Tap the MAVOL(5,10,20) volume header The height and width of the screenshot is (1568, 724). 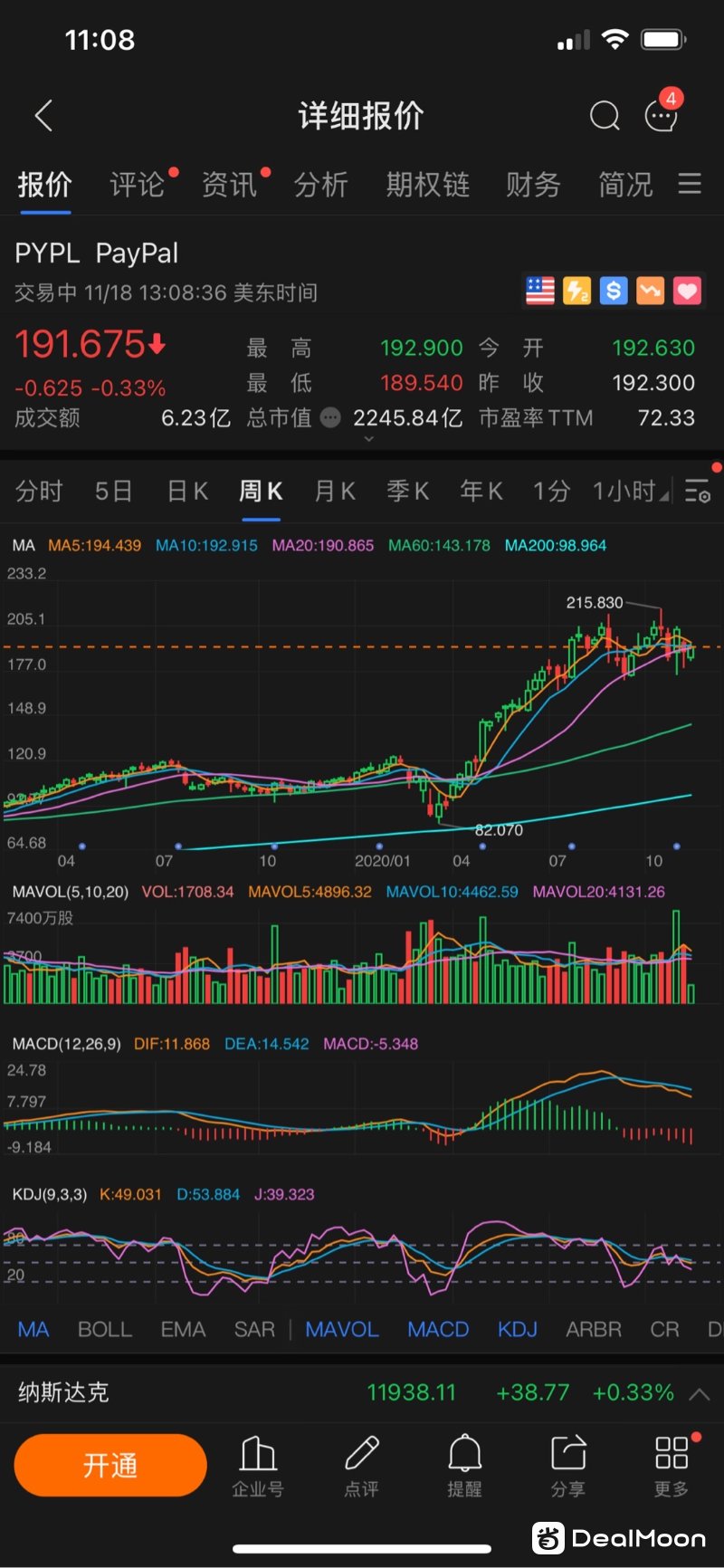tap(71, 892)
